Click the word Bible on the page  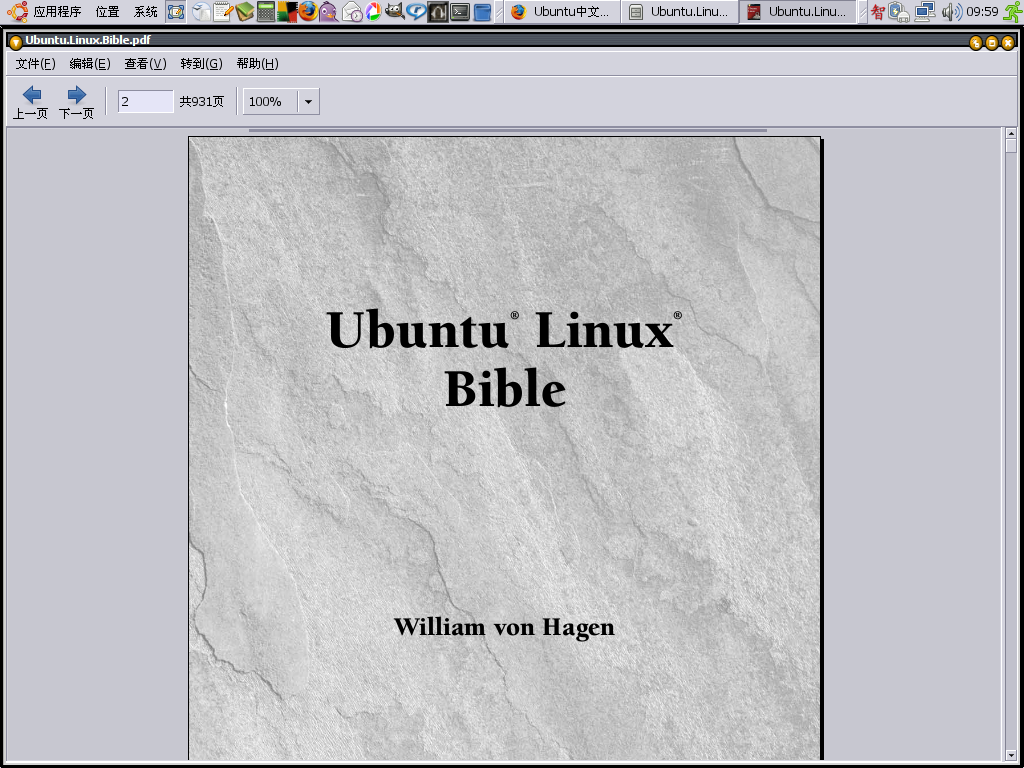(x=505, y=388)
